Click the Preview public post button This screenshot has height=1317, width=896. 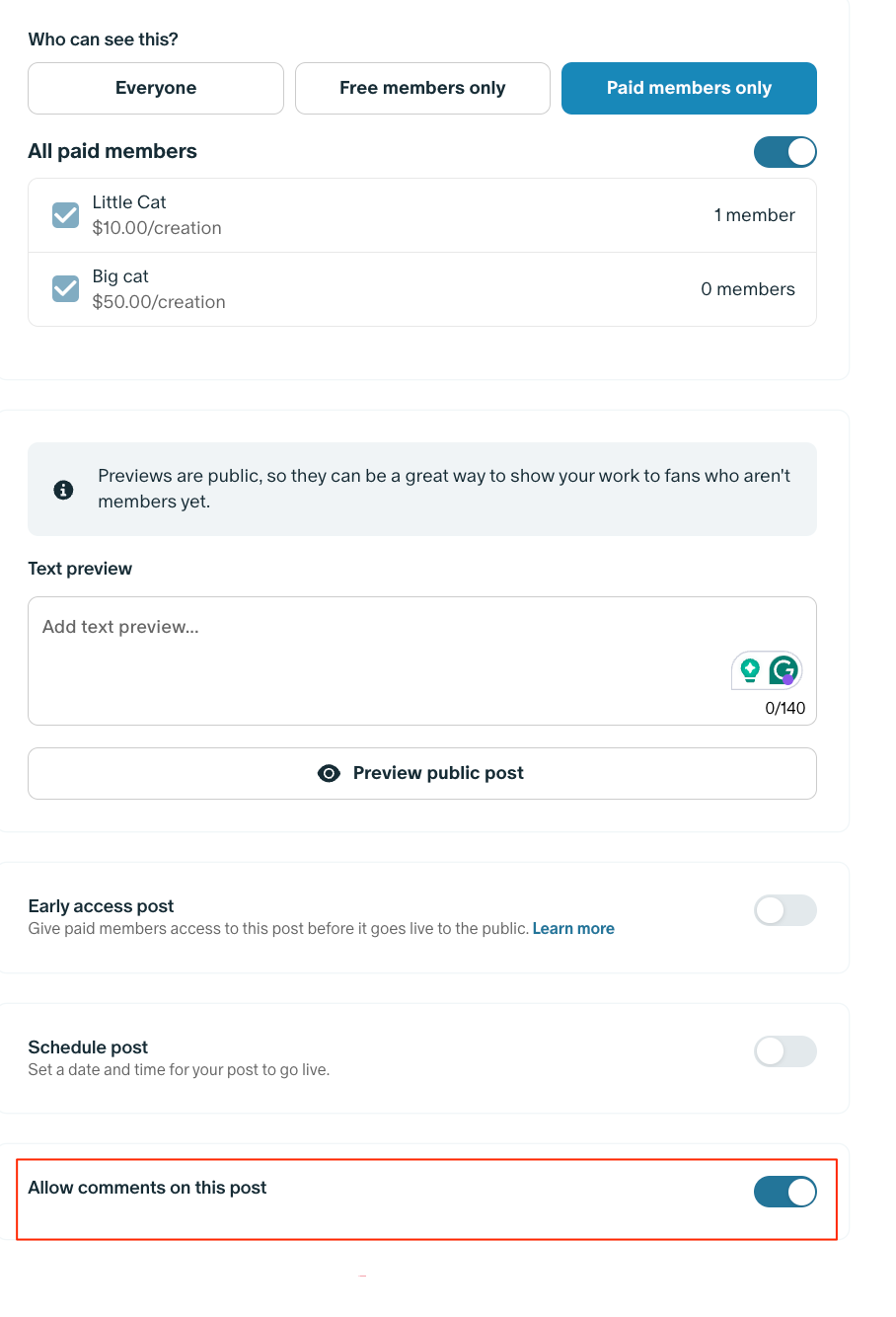[x=422, y=773]
